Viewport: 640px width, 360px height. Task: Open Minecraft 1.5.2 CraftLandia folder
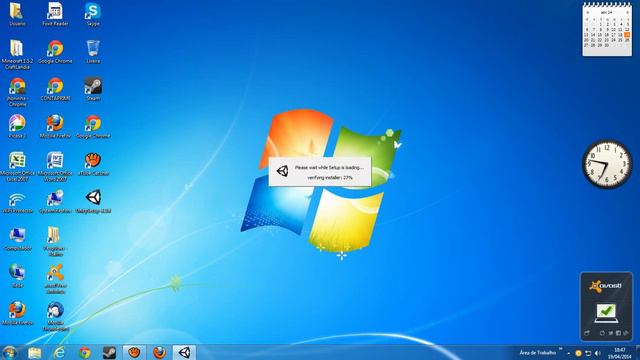coord(17,54)
